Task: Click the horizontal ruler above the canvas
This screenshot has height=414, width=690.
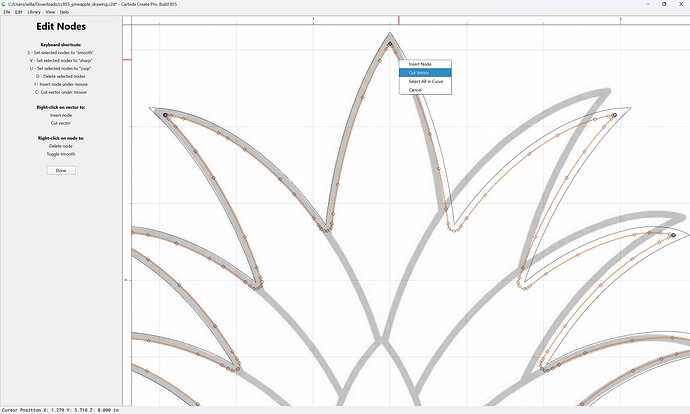Action: (x=410, y=20)
